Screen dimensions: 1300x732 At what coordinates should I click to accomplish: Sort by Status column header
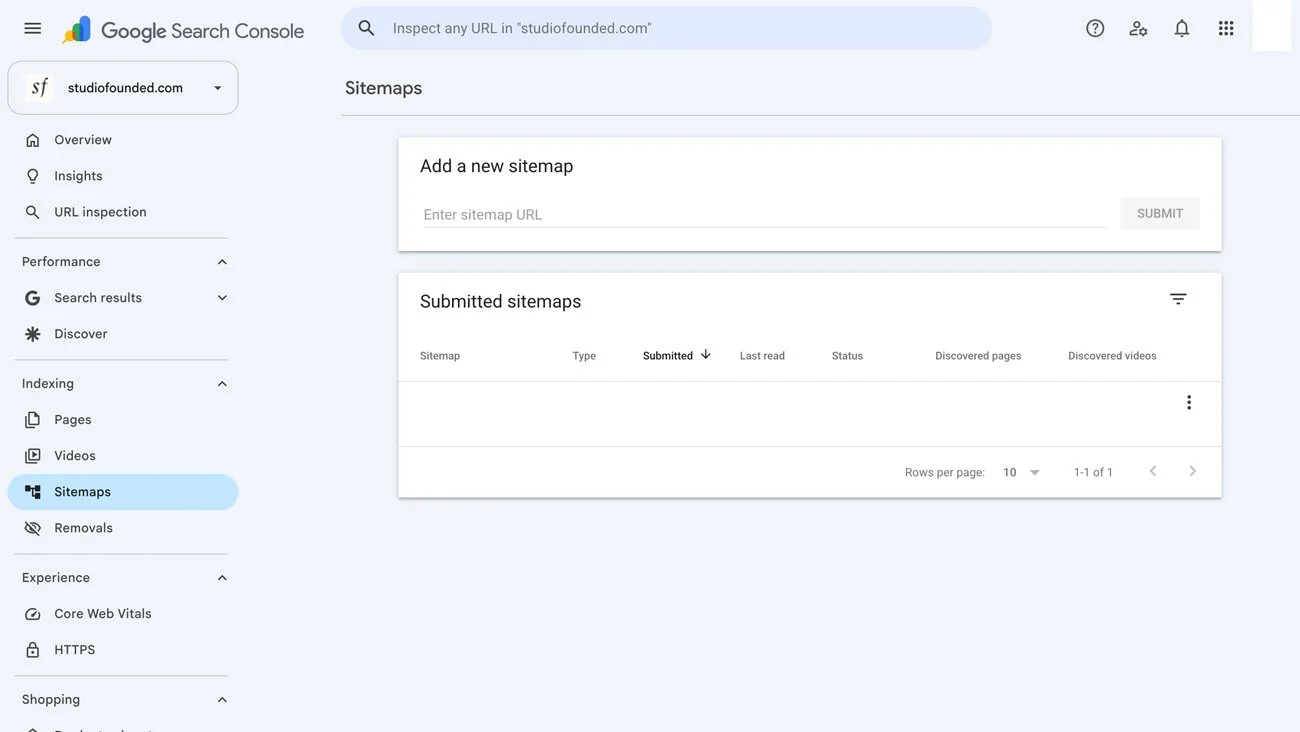point(847,356)
